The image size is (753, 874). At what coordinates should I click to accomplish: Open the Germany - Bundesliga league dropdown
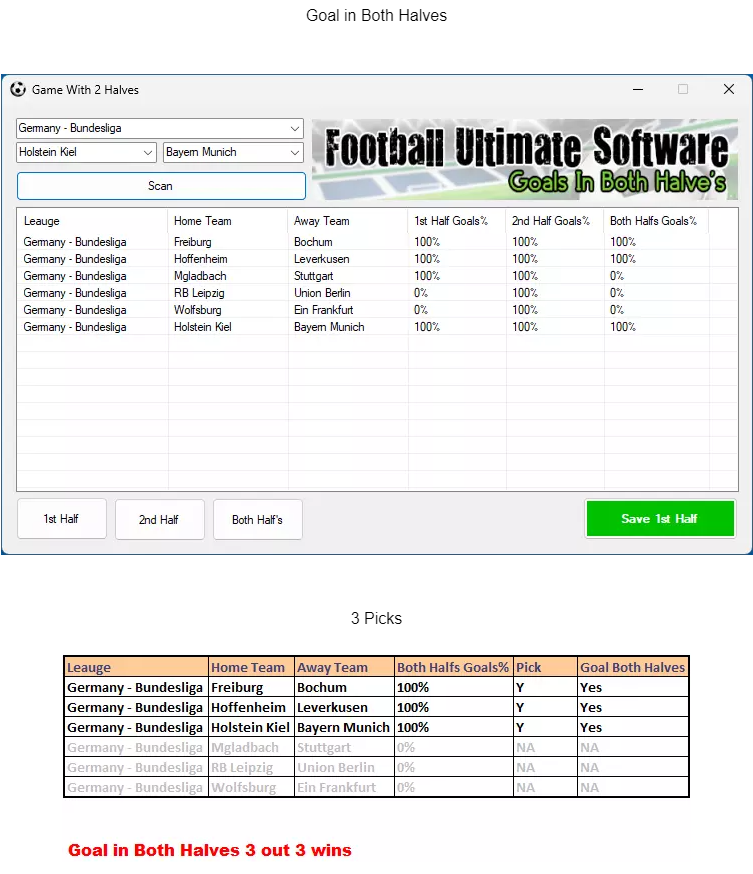[x=160, y=128]
